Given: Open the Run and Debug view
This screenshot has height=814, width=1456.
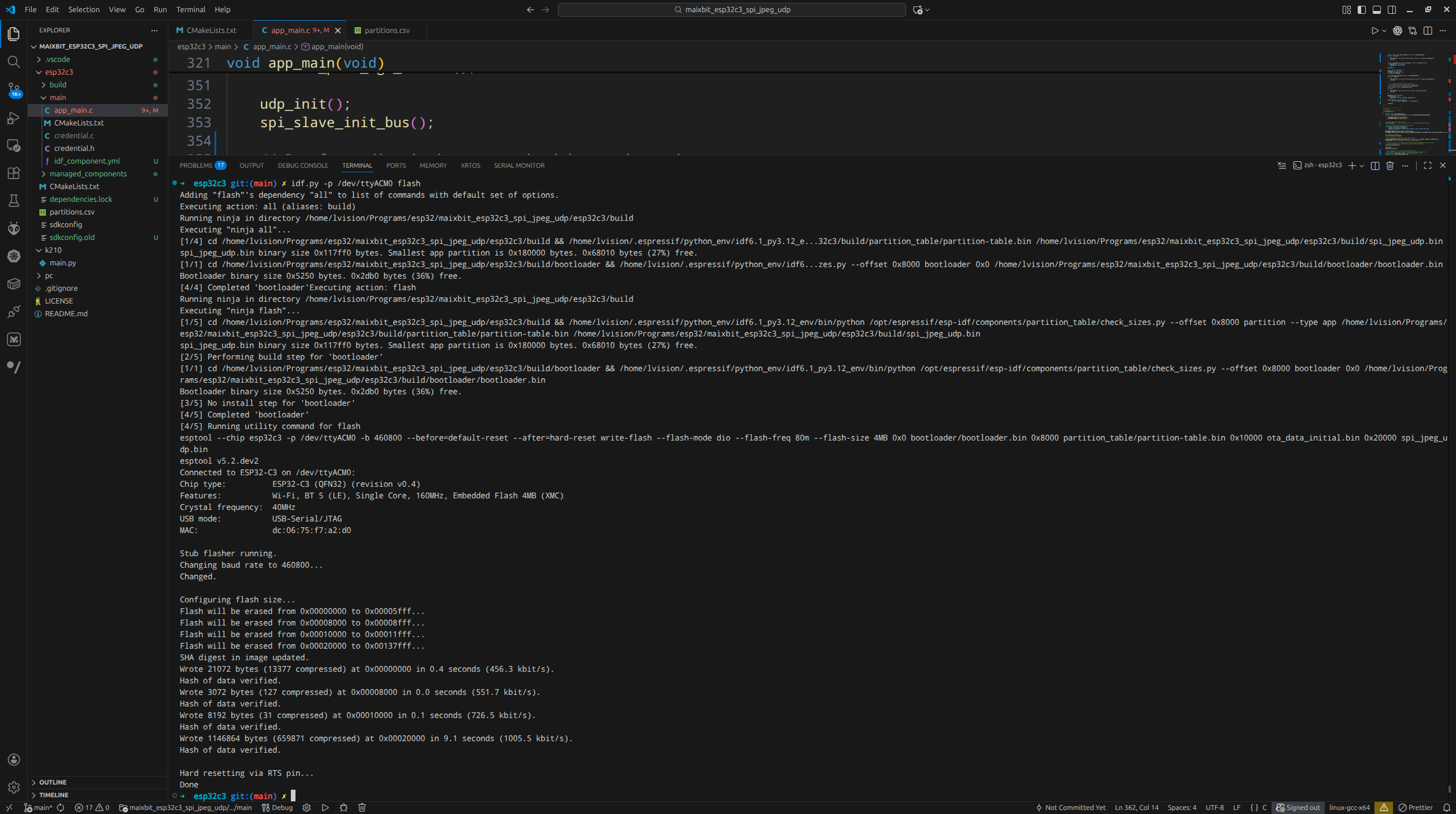Looking at the screenshot, I should [x=13, y=118].
